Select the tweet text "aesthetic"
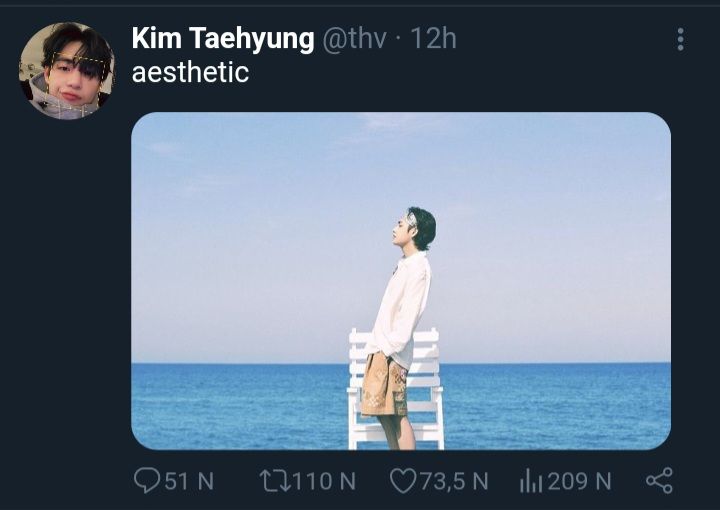 (x=190, y=73)
